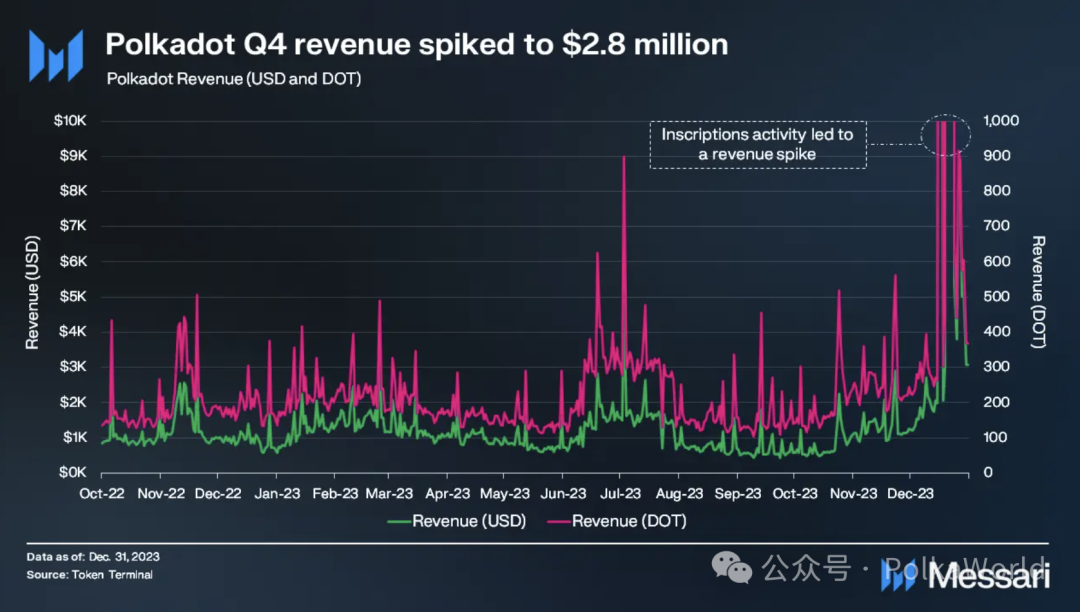This screenshot has height=612, width=1080.
Task: Click the '$10K' left axis label
Action: (x=70, y=120)
